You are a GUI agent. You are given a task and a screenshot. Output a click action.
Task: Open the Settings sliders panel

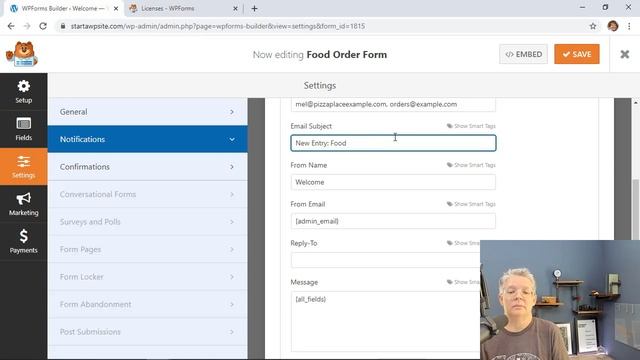(x=23, y=167)
